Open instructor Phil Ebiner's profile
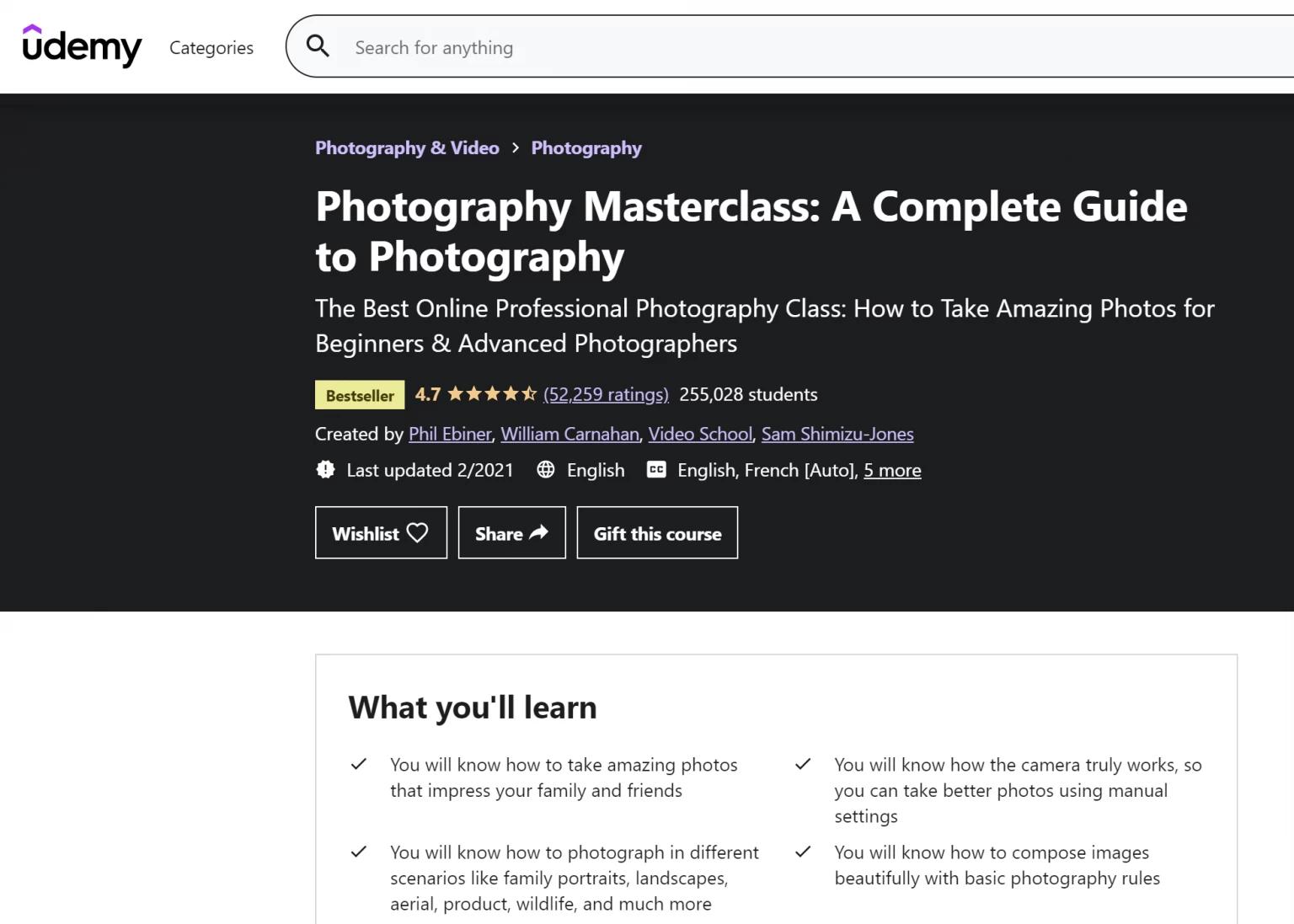The image size is (1294, 924). pos(450,434)
